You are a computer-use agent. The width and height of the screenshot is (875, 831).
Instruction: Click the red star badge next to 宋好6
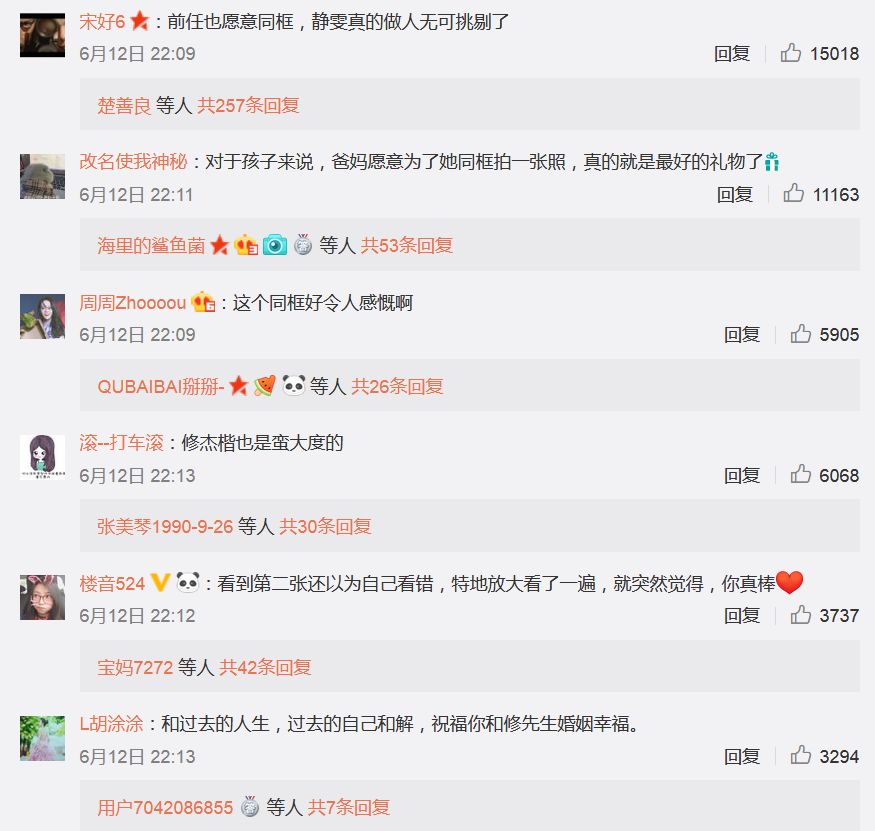click(x=140, y=21)
